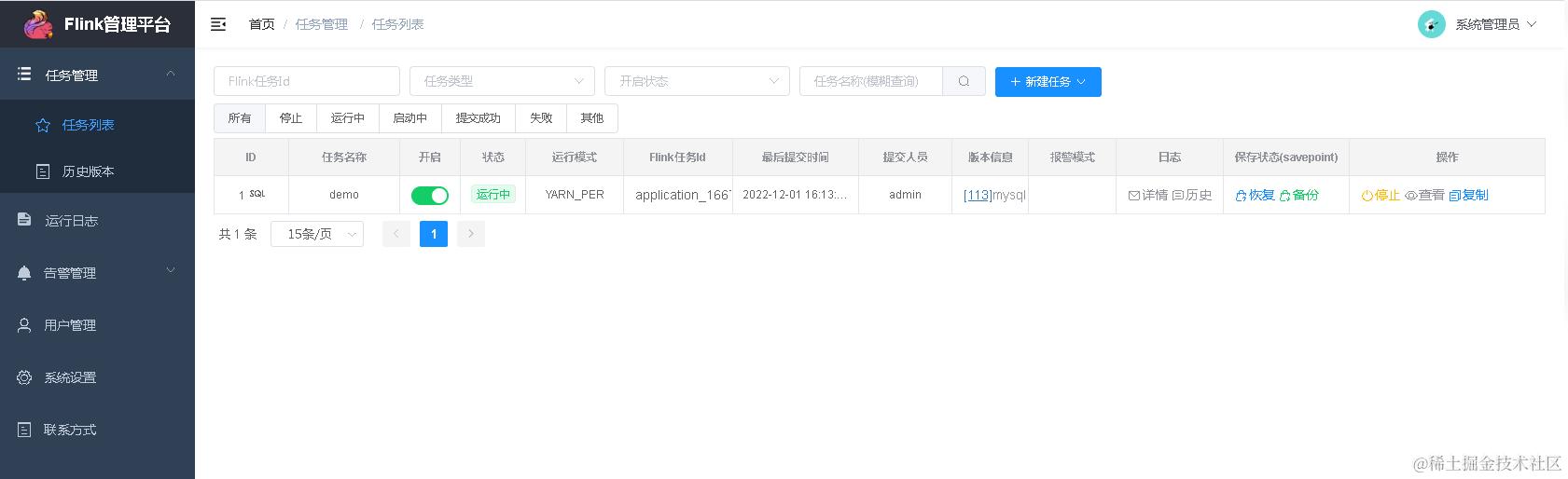Collapse the 任务管理 menu chevron
The height and width of the screenshot is (479, 1568).
[x=171, y=74]
